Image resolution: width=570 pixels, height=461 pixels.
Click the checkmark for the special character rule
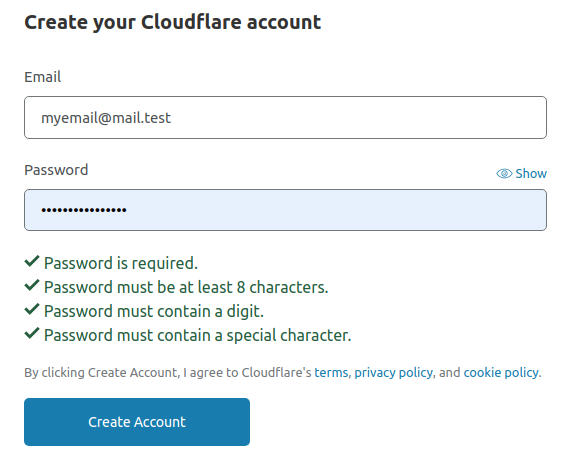(x=32, y=333)
